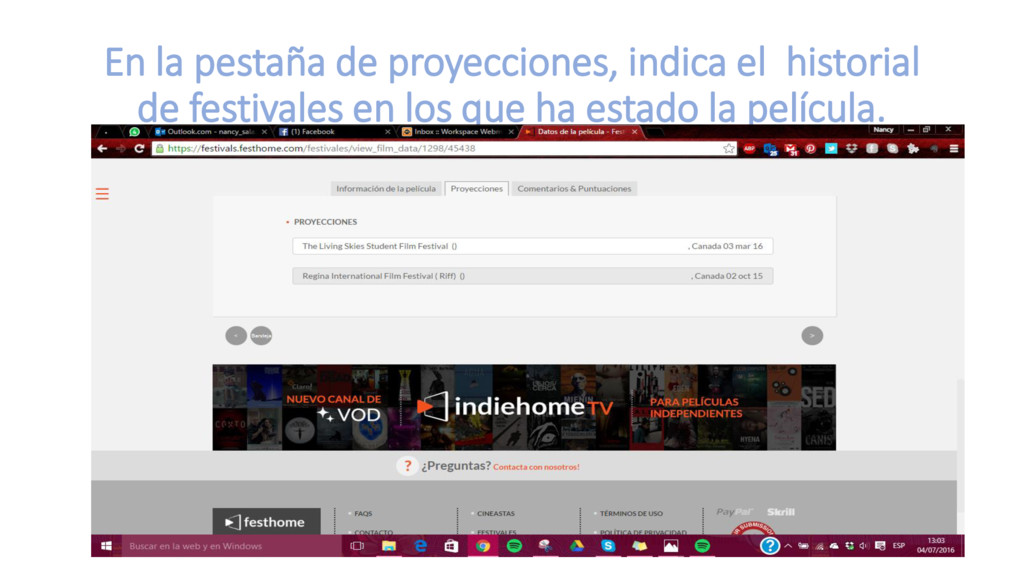The width and height of the screenshot is (1024, 576).
Task: Open the Windows Store taskbar icon
Action: (x=451, y=546)
